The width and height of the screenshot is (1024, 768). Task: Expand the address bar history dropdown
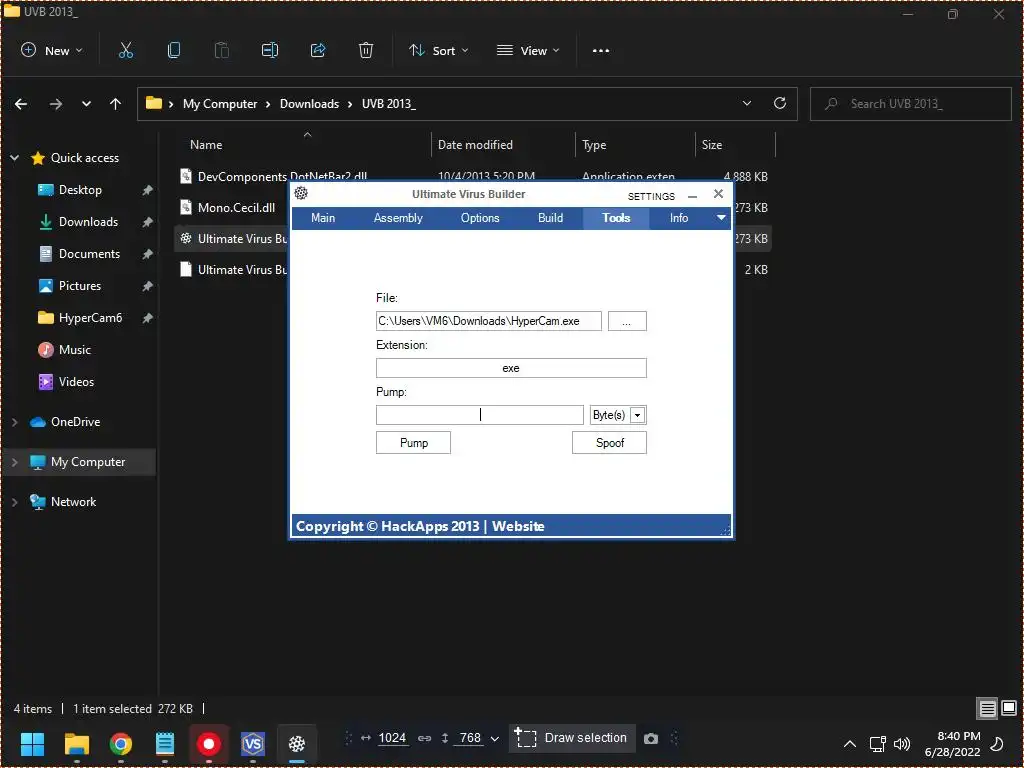pos(746,103)
